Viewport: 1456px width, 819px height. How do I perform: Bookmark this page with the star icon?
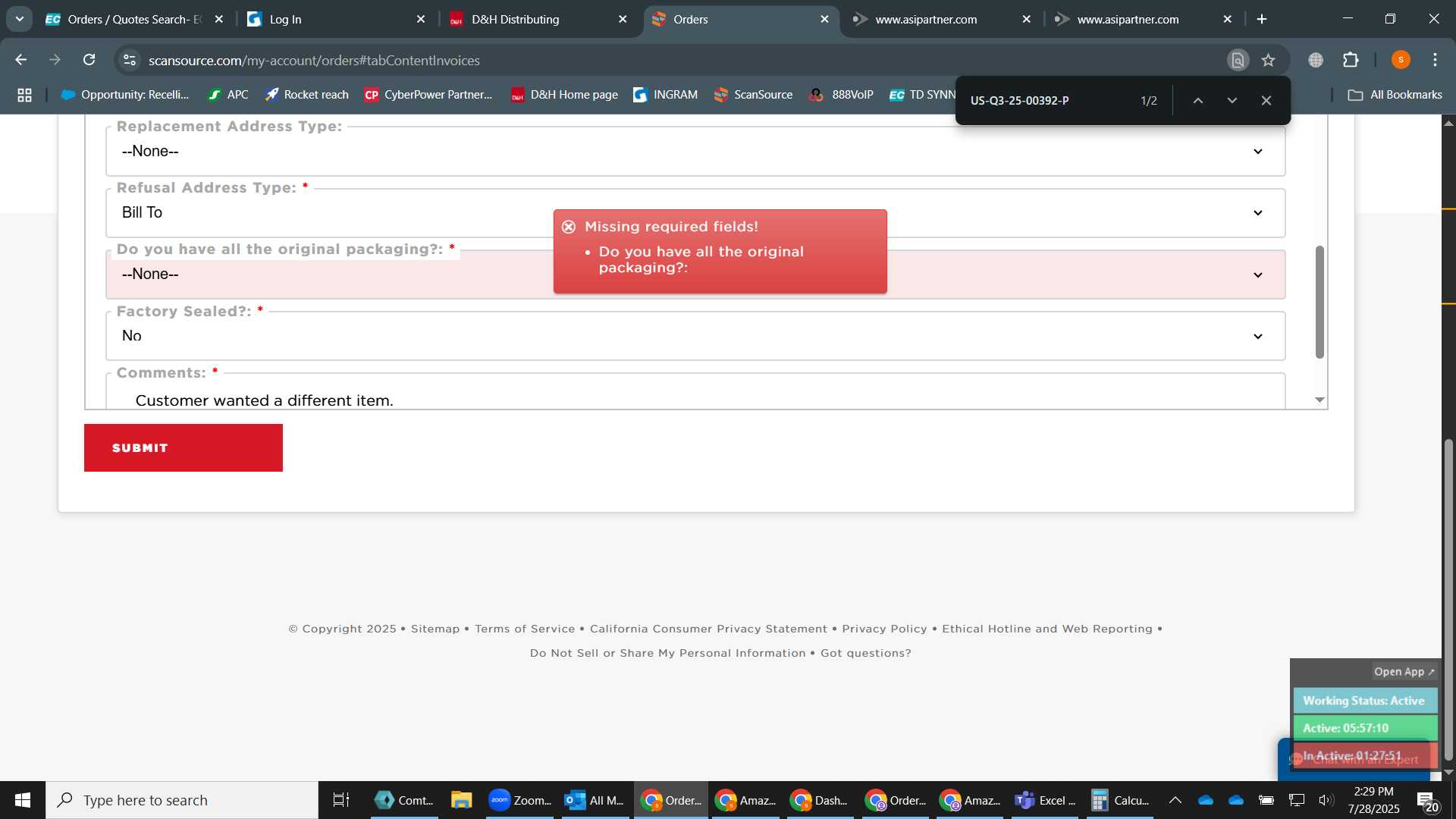click(1268, 60)
